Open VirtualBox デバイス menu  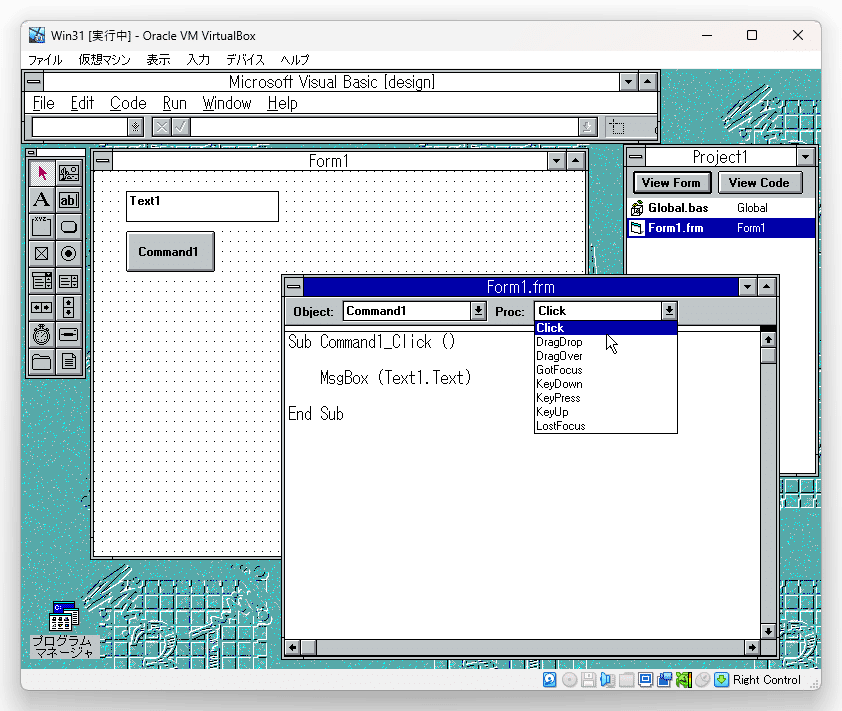pos(245,60)
